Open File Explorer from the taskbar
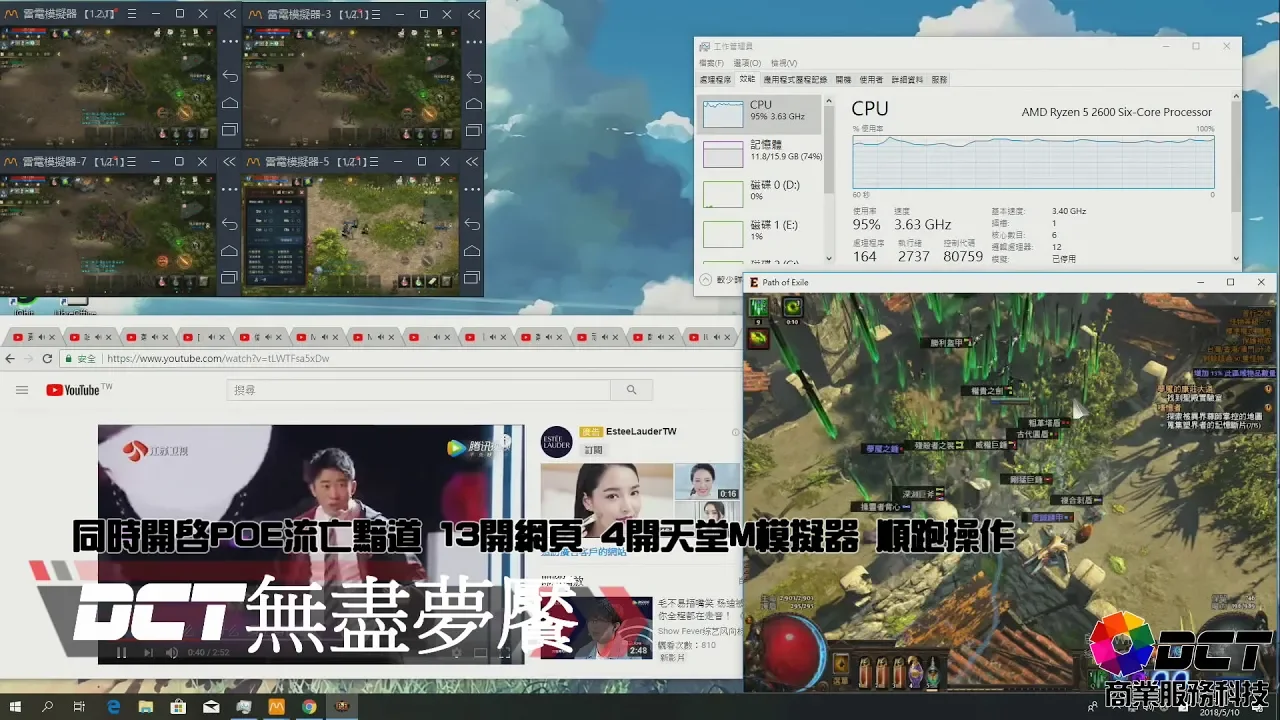Screen dimensions: 1280x720 (146, 706)
